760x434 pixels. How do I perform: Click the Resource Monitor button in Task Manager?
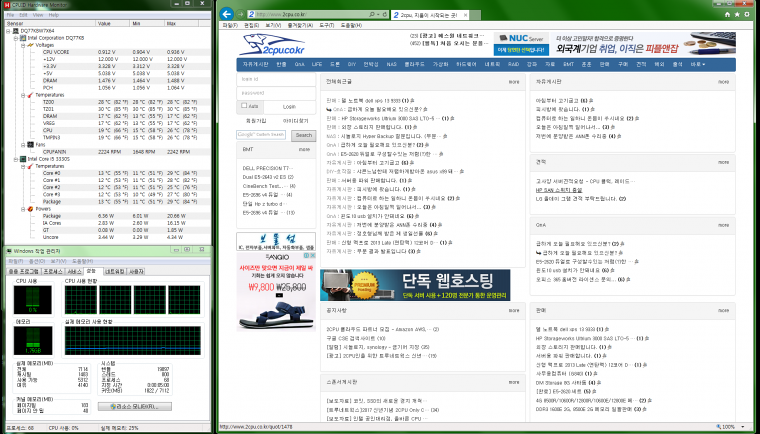(x=135, y=406)
